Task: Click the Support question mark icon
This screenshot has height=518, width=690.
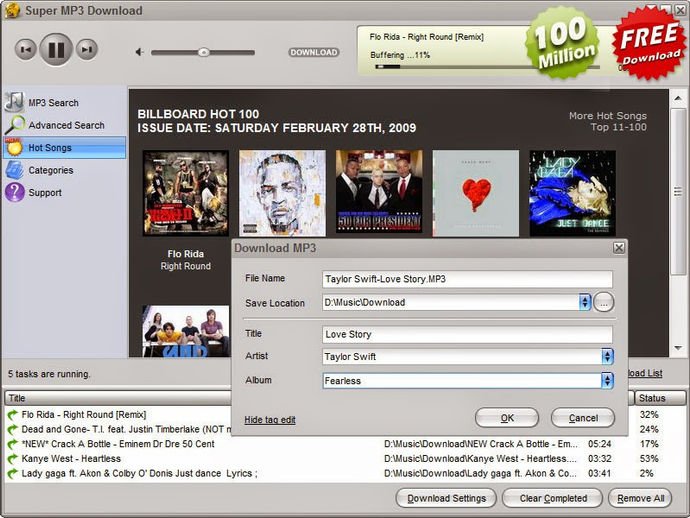Action: [15, 192]
